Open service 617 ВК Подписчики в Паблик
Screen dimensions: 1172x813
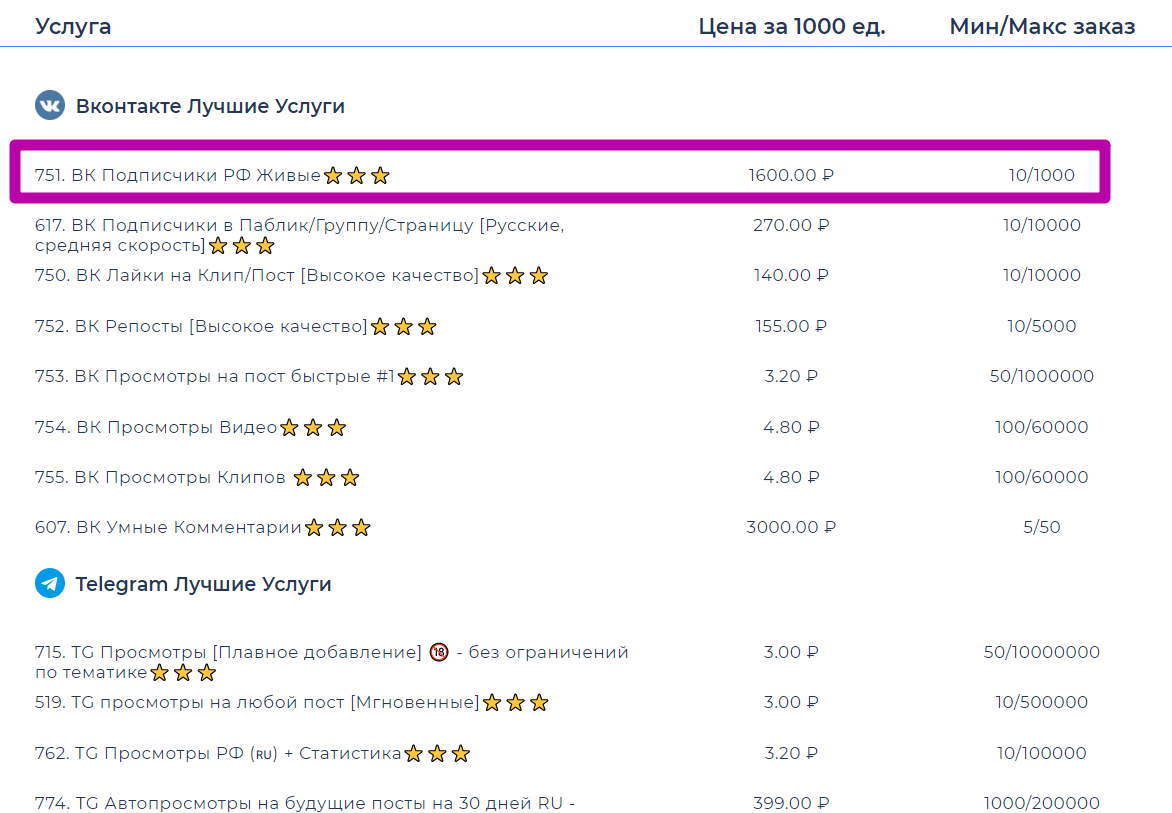(x=299, y=226)
